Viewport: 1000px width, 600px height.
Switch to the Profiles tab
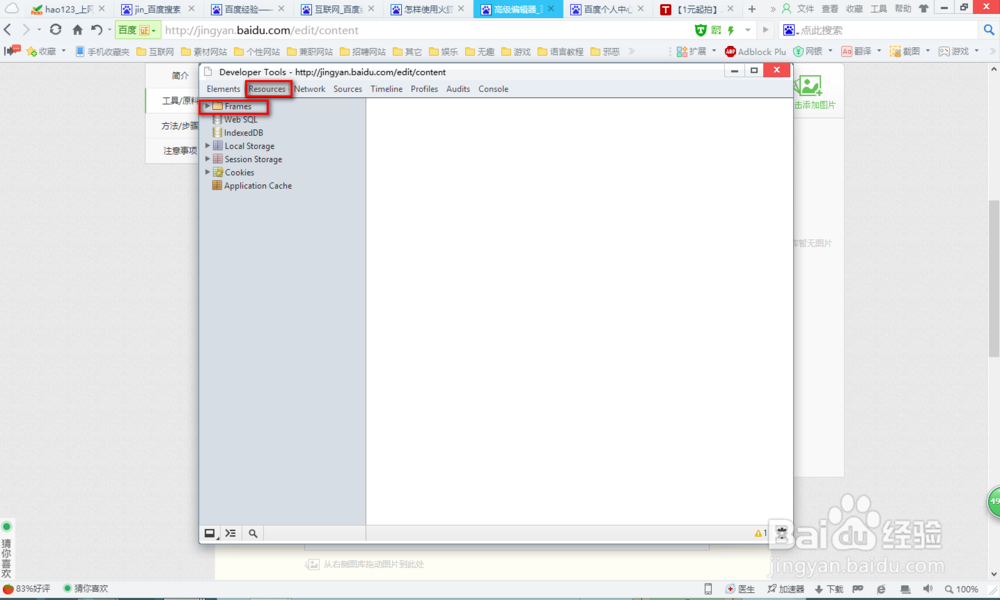[424, 89]
